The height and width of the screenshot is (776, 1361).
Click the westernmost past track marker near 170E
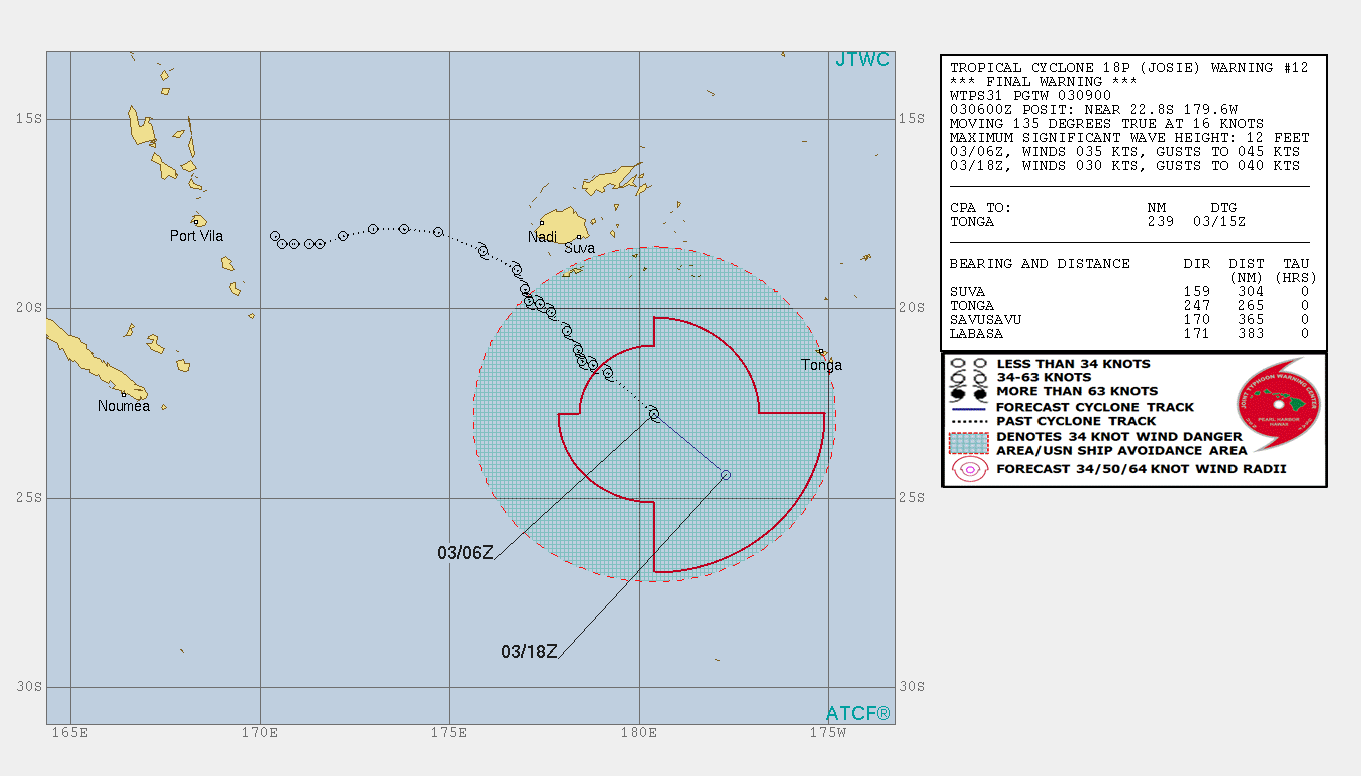(275, 236)
